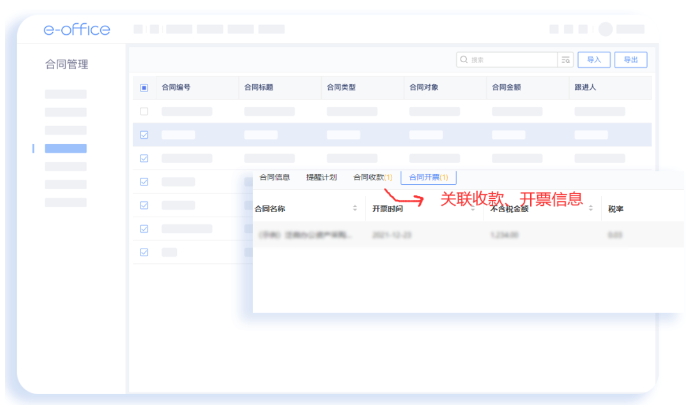
Task: Select the 合同开票 tab
Action: pos(428,177)
